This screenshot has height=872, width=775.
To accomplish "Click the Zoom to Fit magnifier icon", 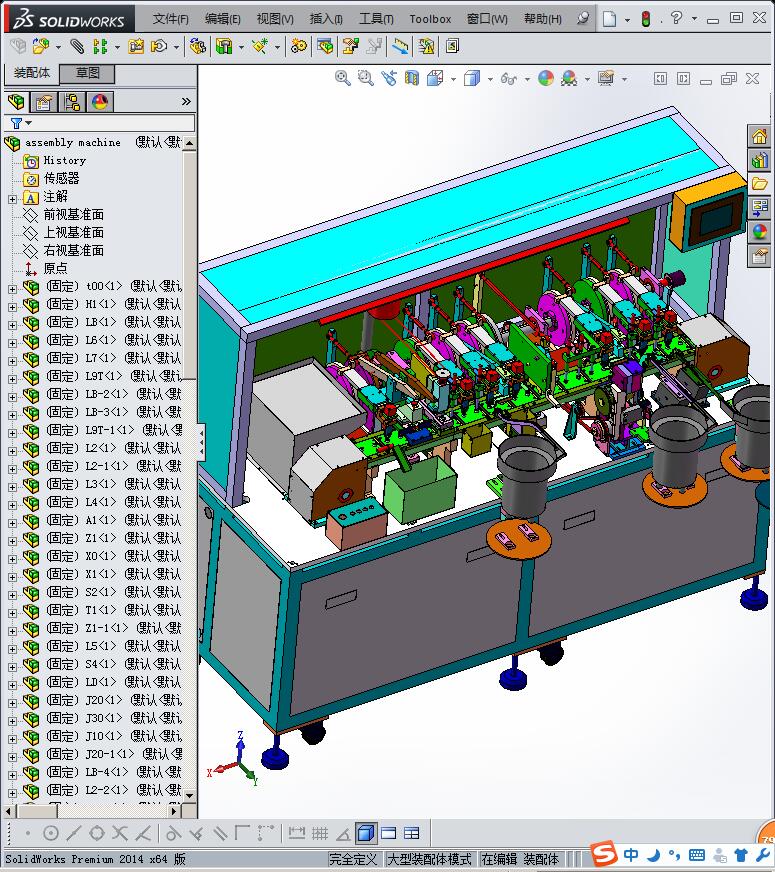I will click(x=342, y=78).
